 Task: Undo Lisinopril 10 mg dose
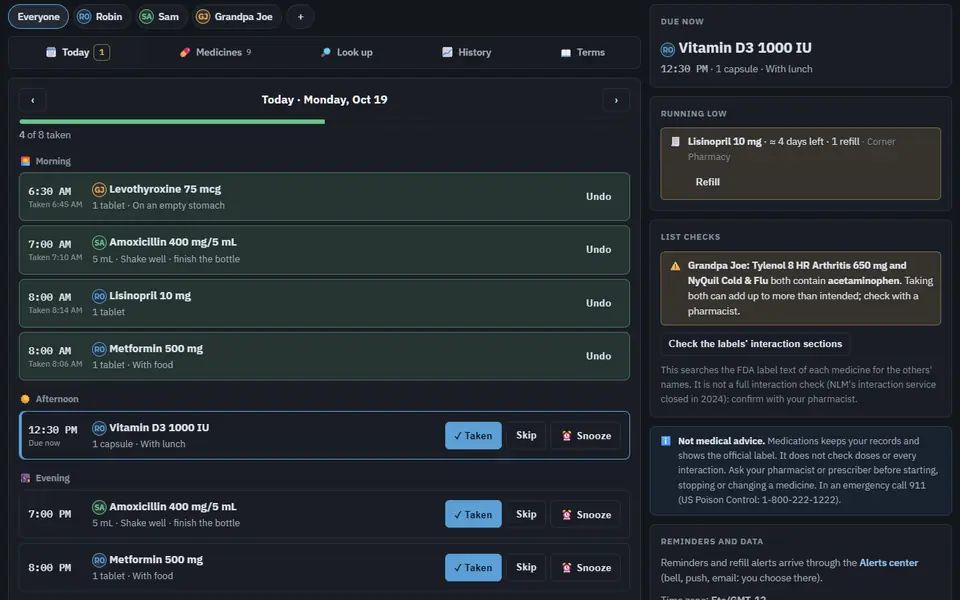pos(598,303)
